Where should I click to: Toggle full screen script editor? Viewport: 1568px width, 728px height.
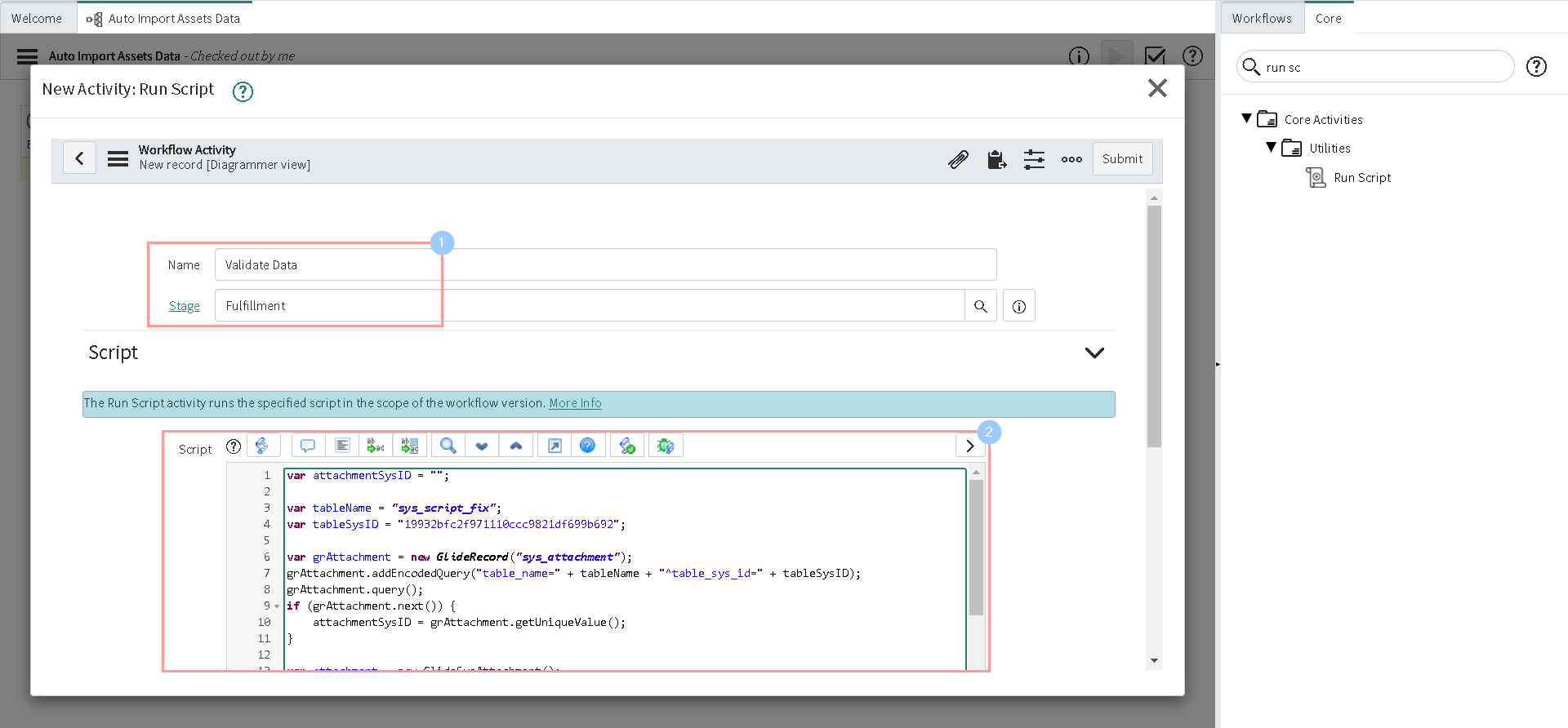555,446
